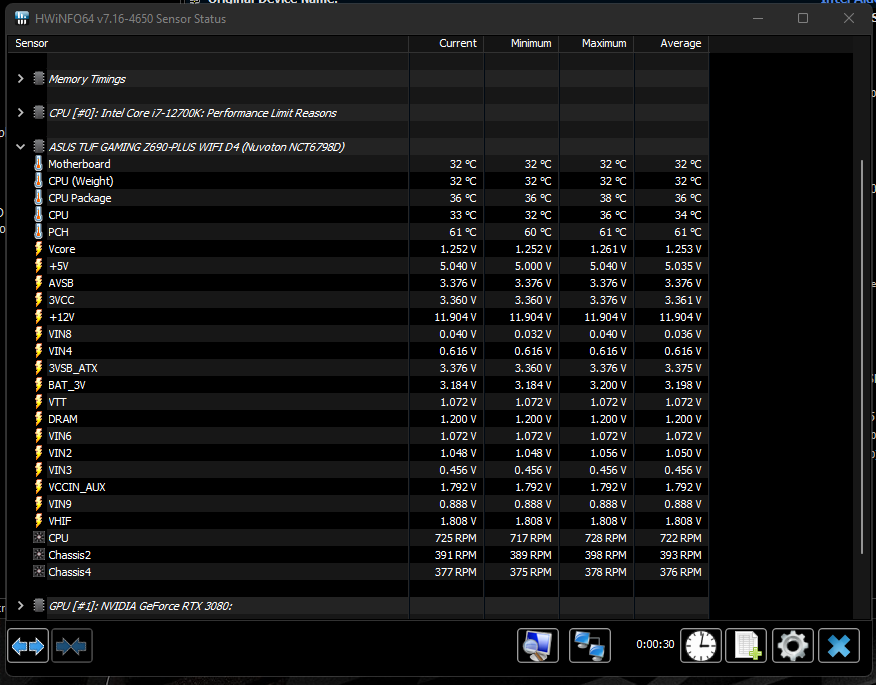The height and width of the screenshot is (685, 876).
Task: Click the BAT_3V lightning bolt icon
Action: 38,384
